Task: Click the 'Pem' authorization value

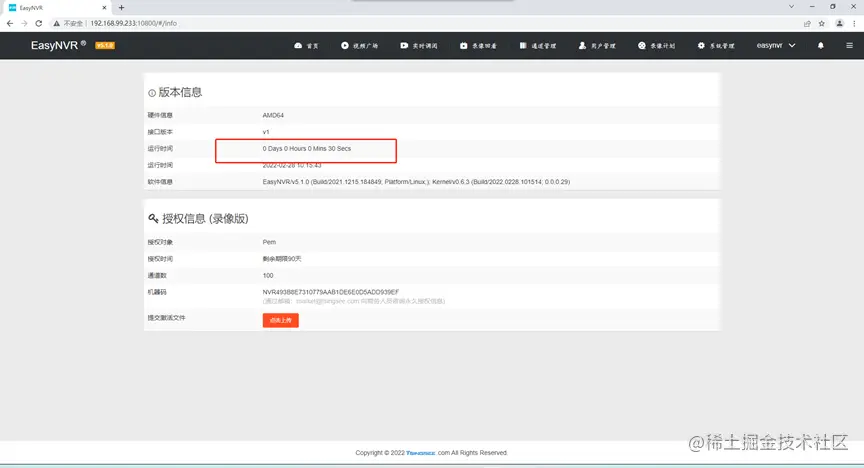Action: [269, 242]
